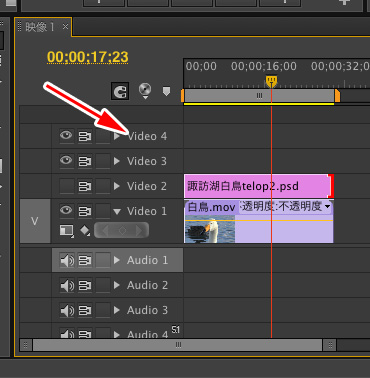
Task: Expand the Video 3 track
Action: coord(117,161)
